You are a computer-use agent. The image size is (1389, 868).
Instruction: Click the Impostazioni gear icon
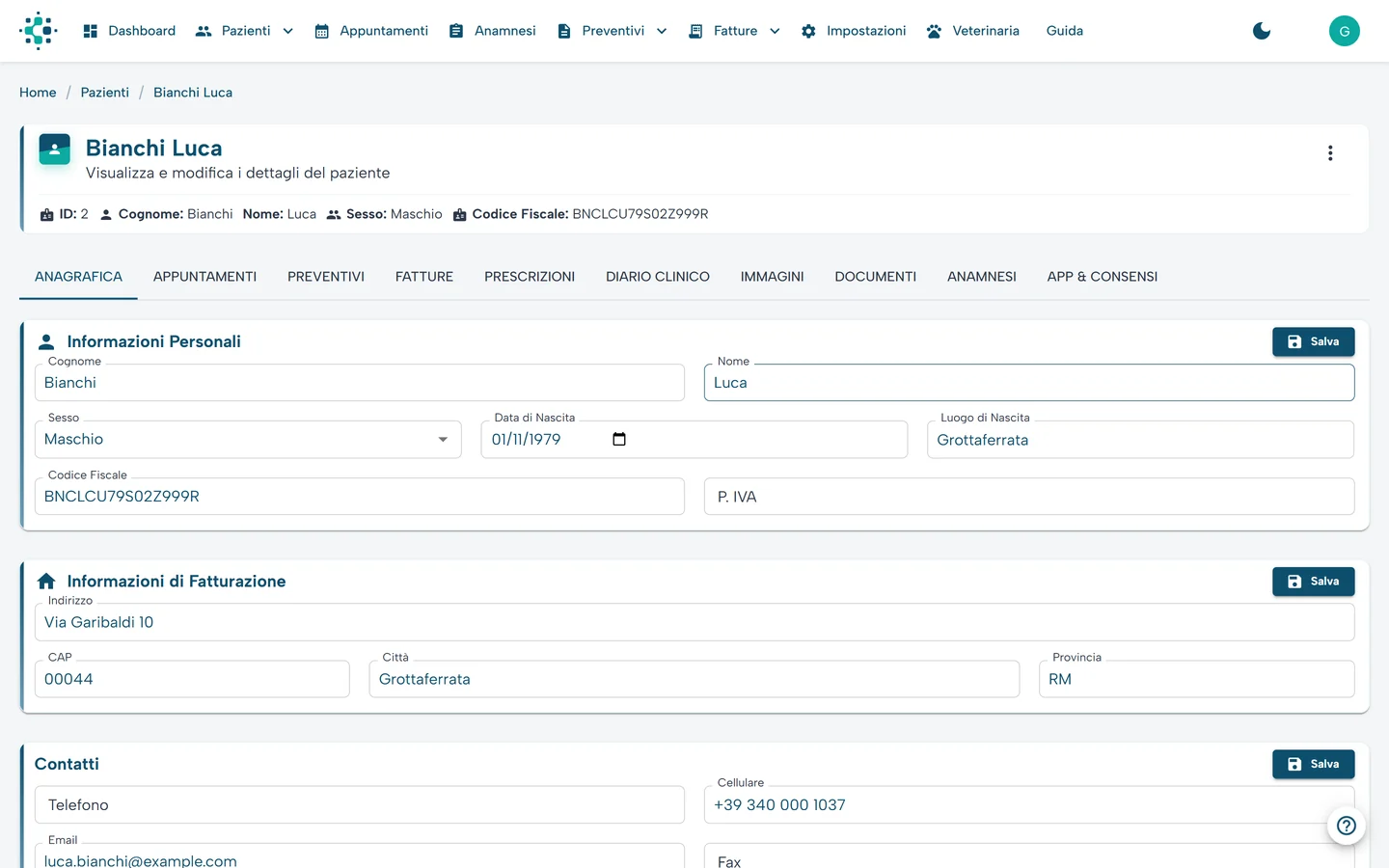pos(808,31)
